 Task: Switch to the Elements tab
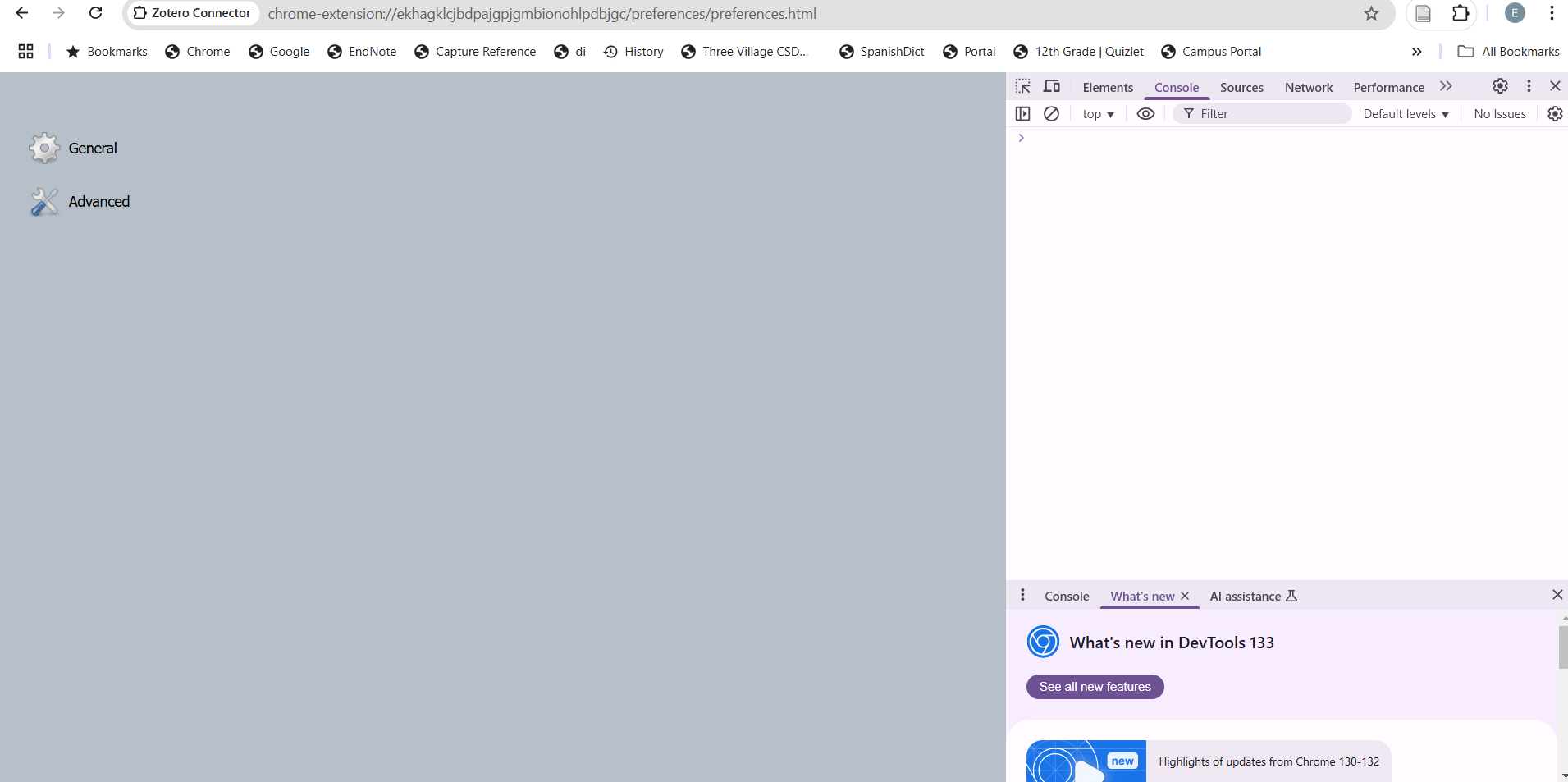coord(1108,88)
